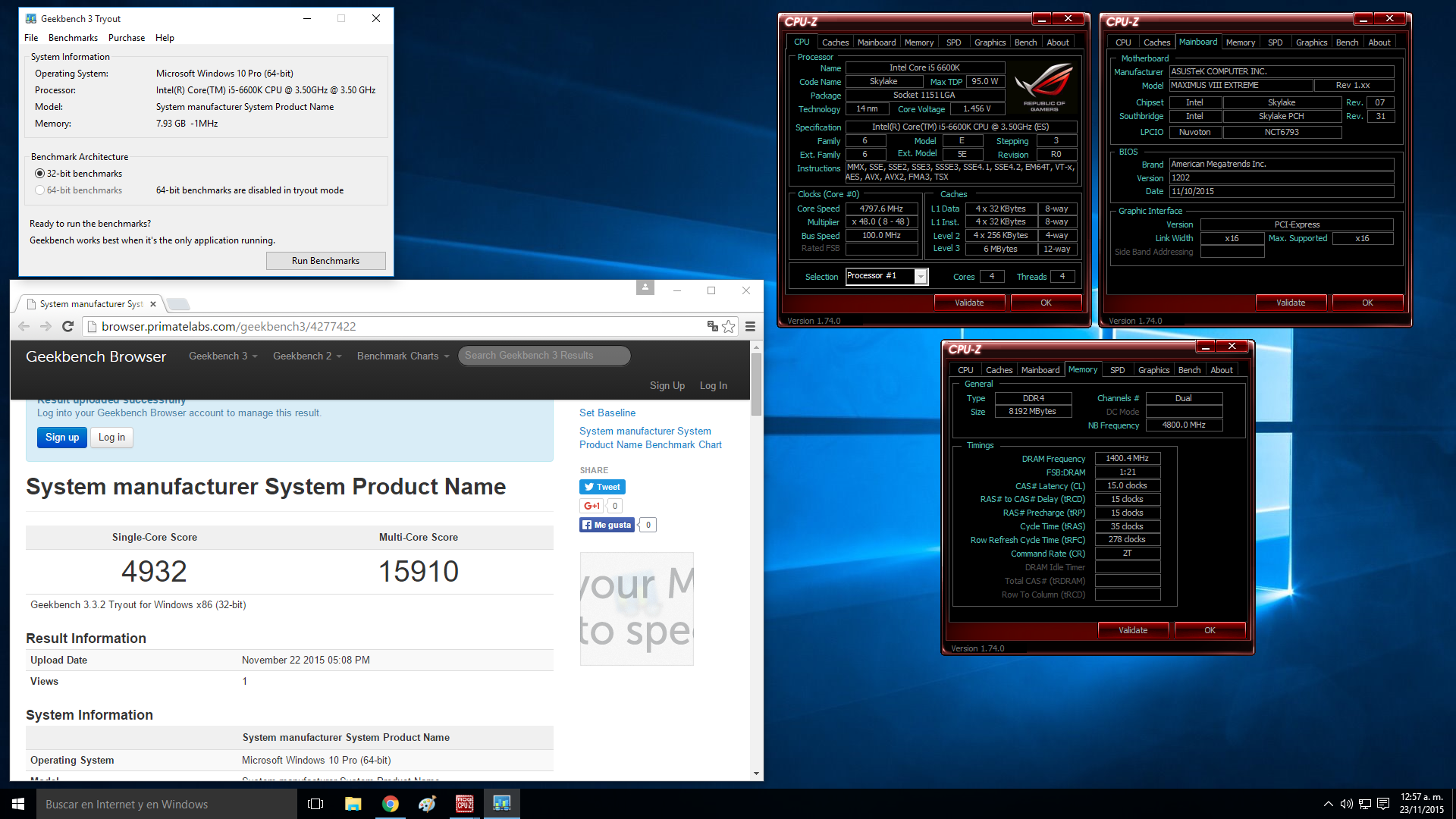Click the Chrome back arrow

(x=24, y=327)
